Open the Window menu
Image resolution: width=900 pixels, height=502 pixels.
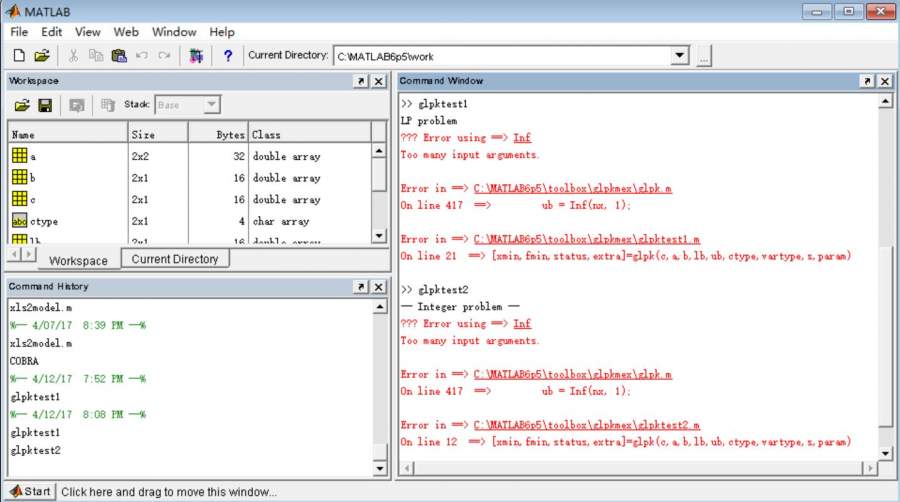174,32
